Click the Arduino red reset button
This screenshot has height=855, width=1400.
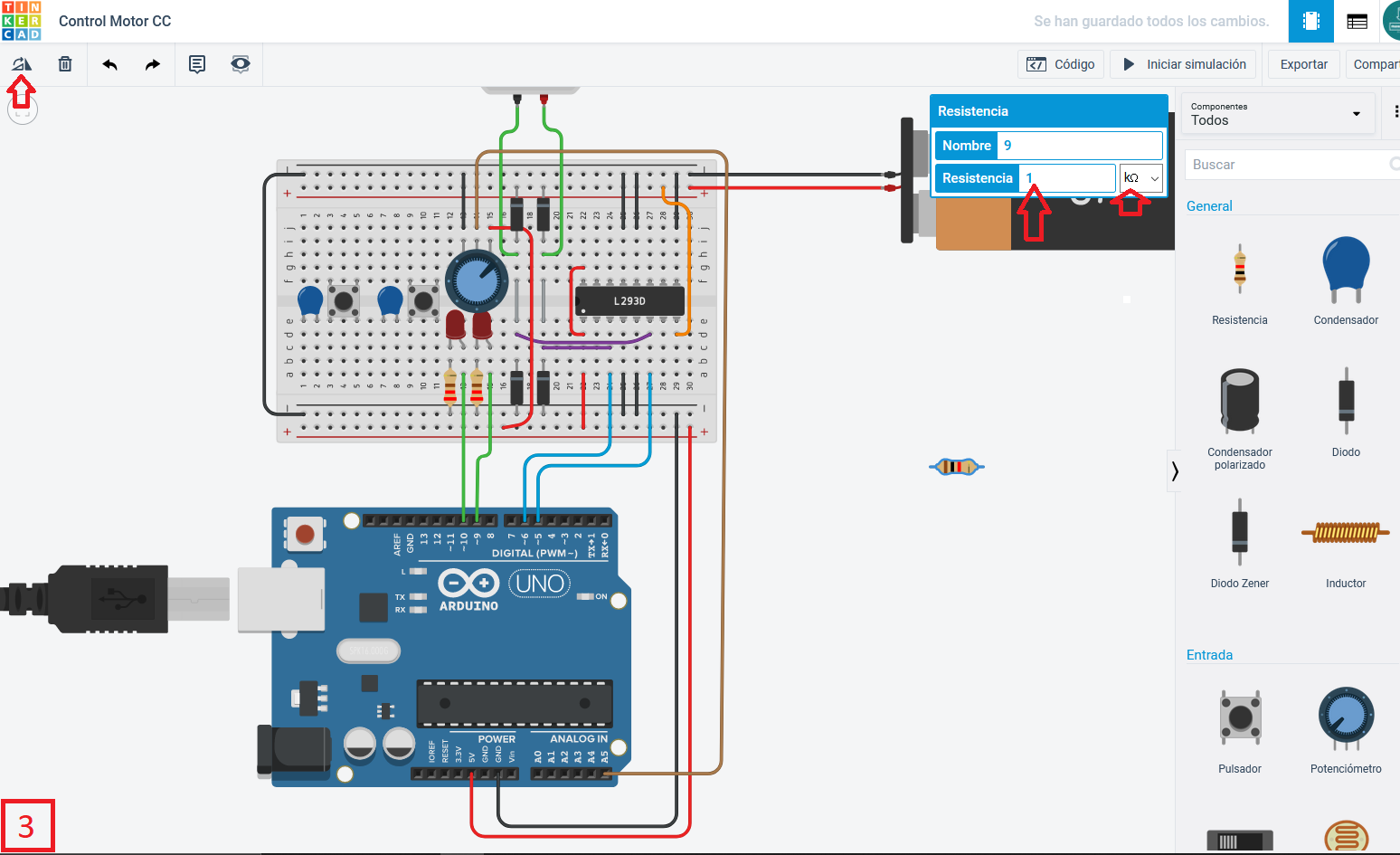[306, 534]
